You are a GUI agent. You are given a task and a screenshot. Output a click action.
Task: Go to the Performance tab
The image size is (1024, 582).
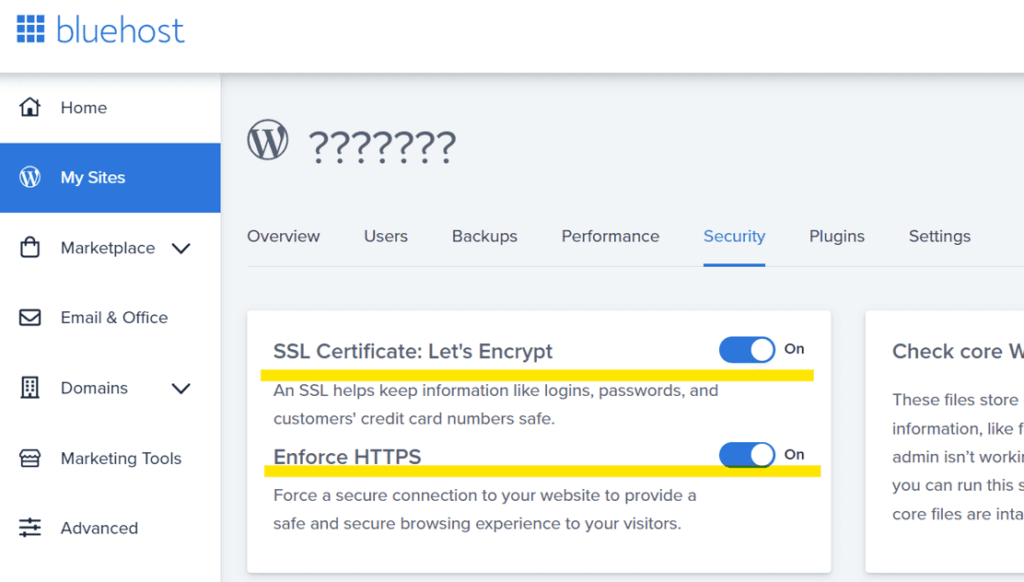[x=610, y=236]
